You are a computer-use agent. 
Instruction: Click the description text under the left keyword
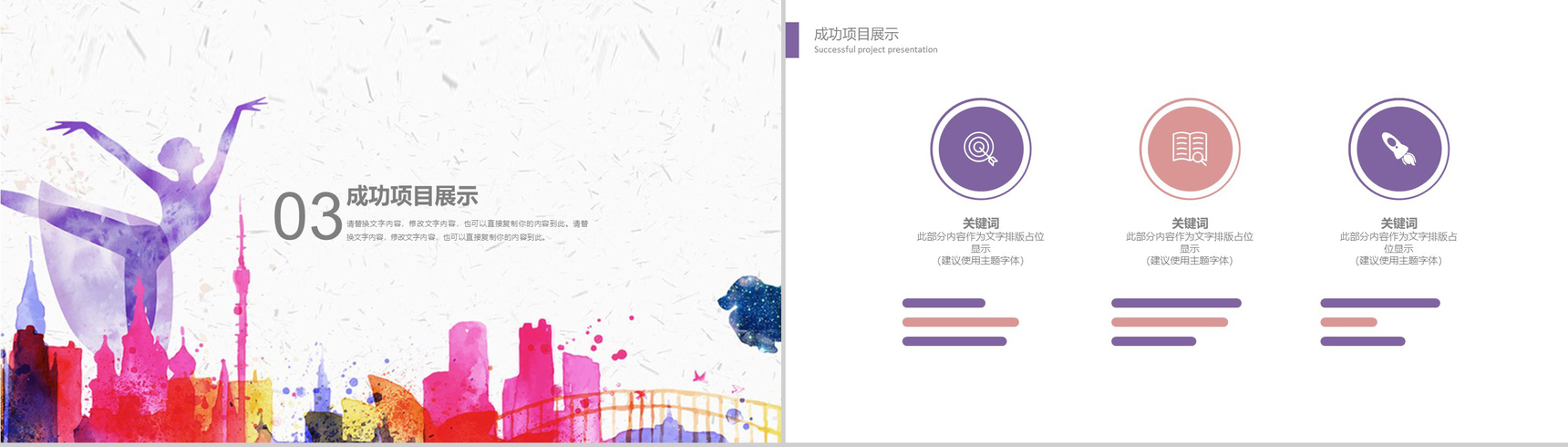point(980,248)
